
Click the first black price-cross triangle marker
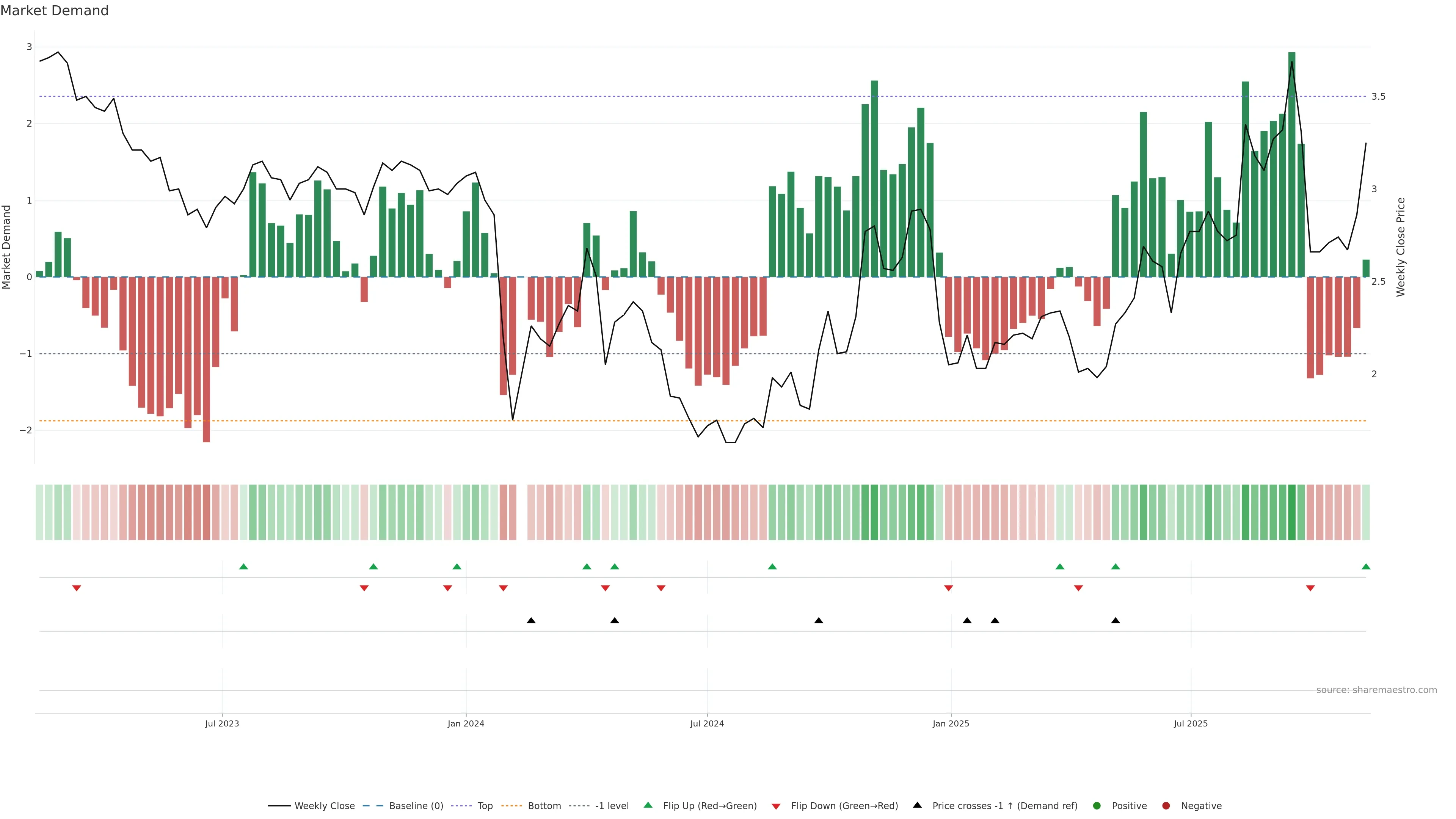[x=531, y=621]
